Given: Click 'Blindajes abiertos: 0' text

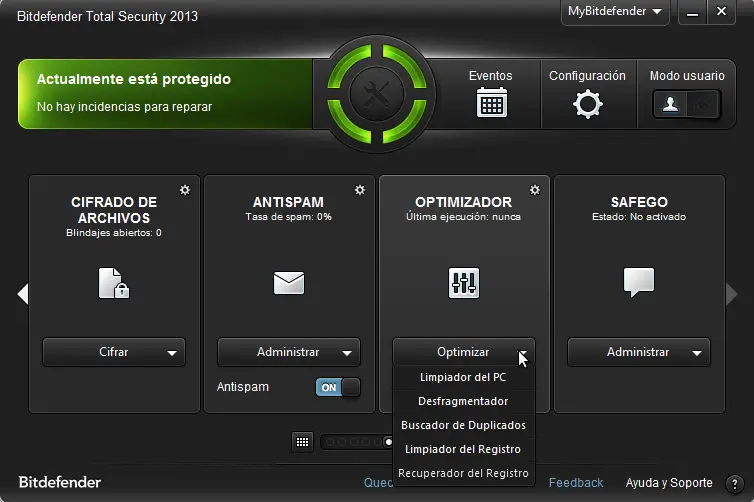Looking at the screenshot, I should (114, 233).
